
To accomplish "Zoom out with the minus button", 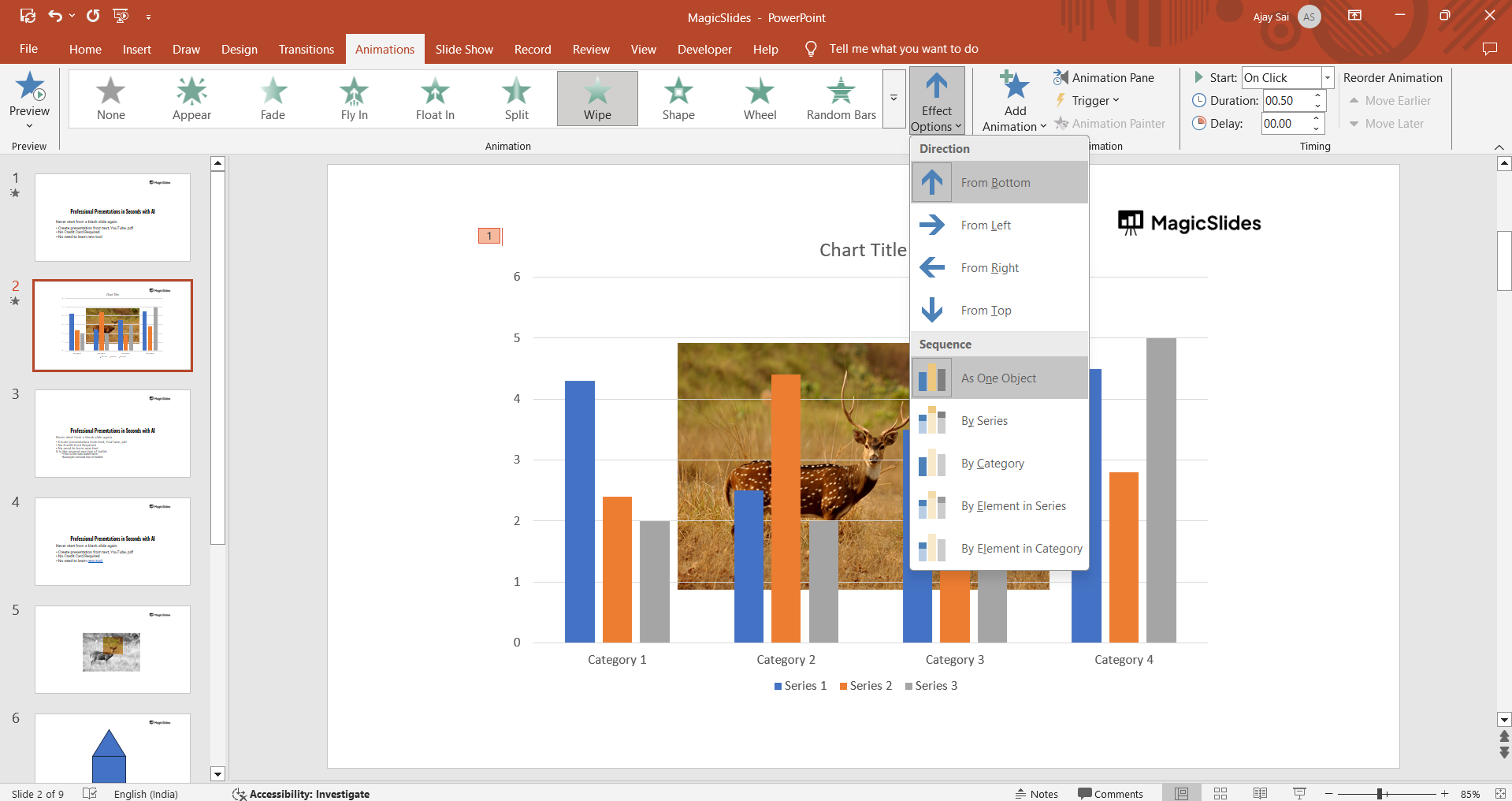I will [x=1328, y=794].
